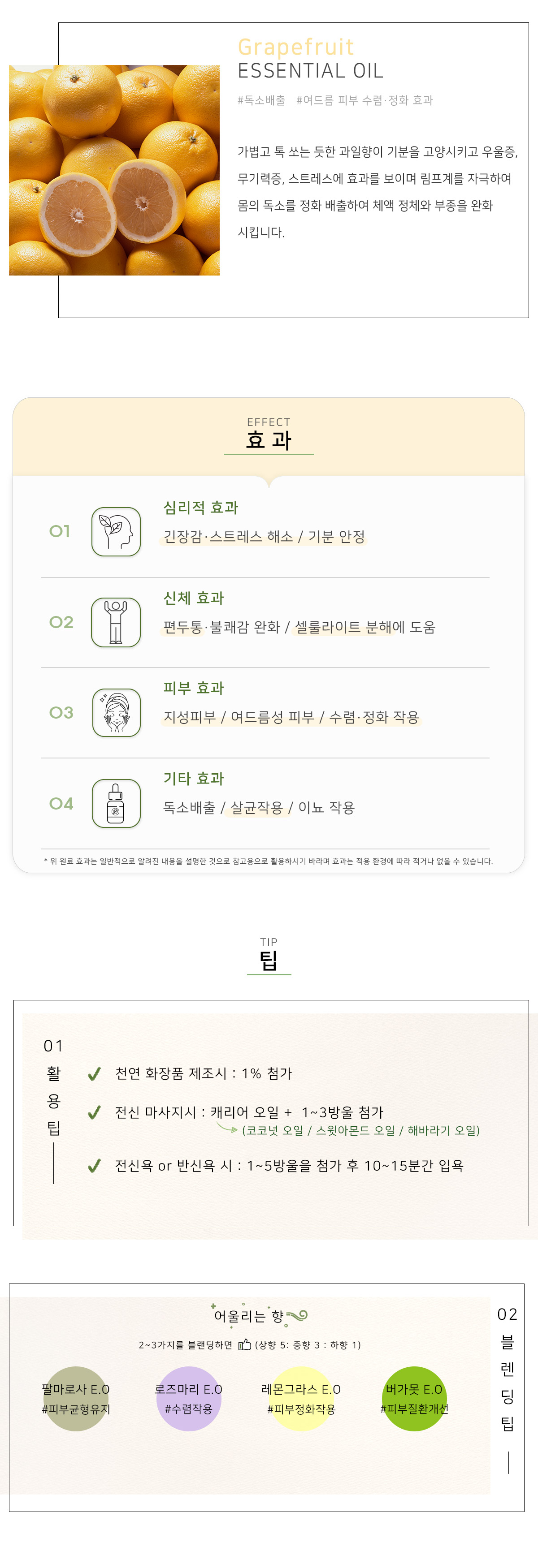Click the checkmark beside 천연 화장품 제조시
The height and width of the screenshot is (1568, 538).
94,1074
